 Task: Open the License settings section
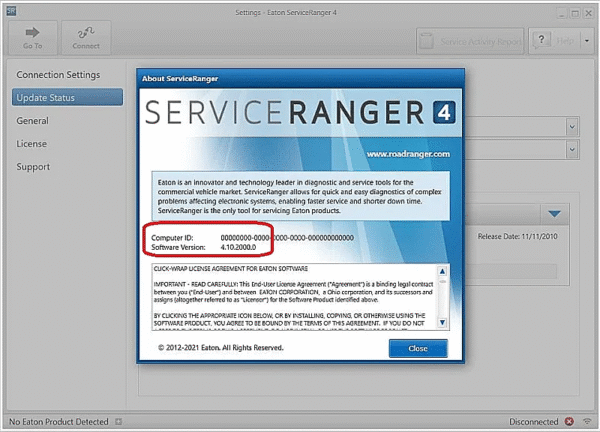pyautogui.click(x=31, y=144)
